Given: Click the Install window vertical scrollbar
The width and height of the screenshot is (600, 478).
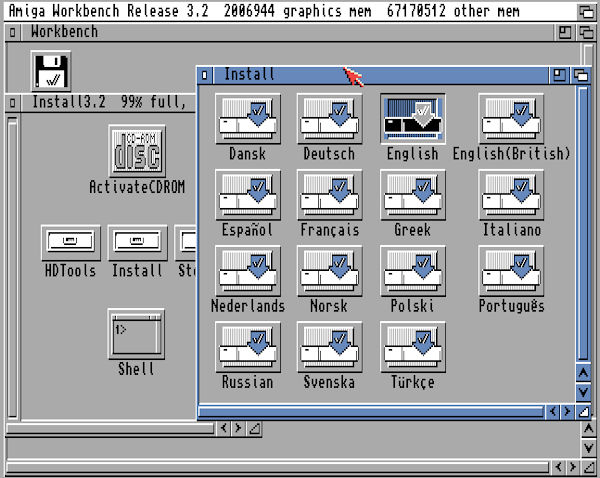Looking at the screenshot, I should tap(583, 220).
